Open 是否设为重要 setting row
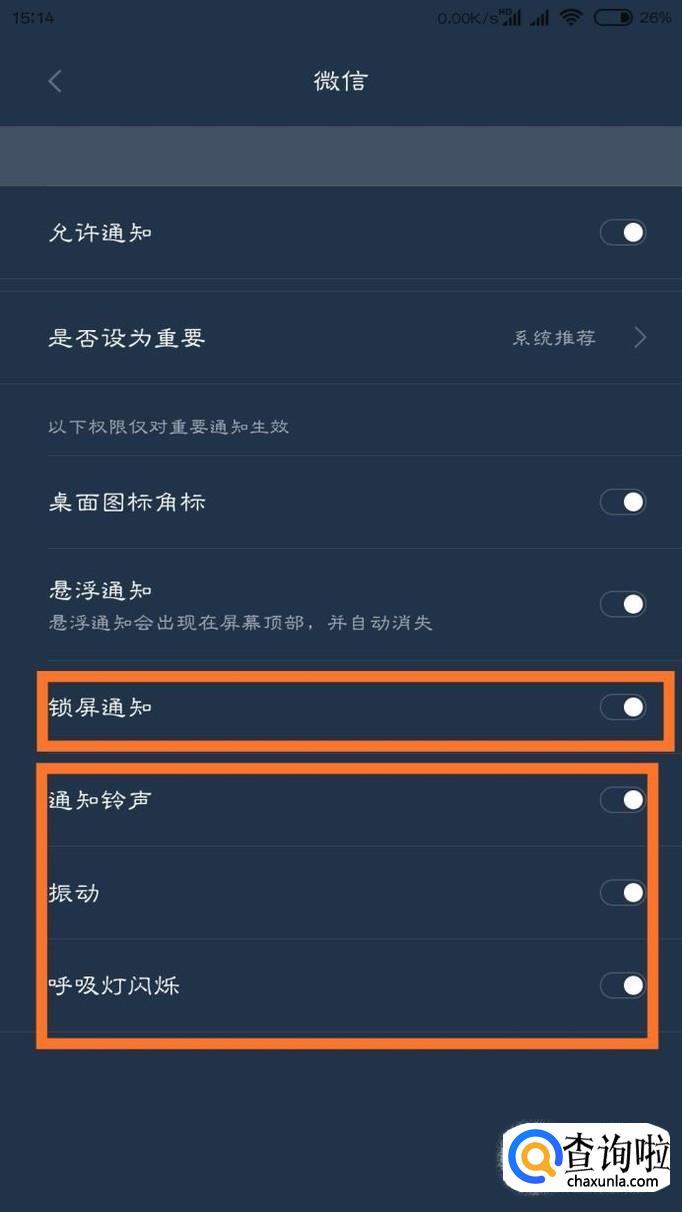Screen dimensions: 682x1212 (341, 338)
